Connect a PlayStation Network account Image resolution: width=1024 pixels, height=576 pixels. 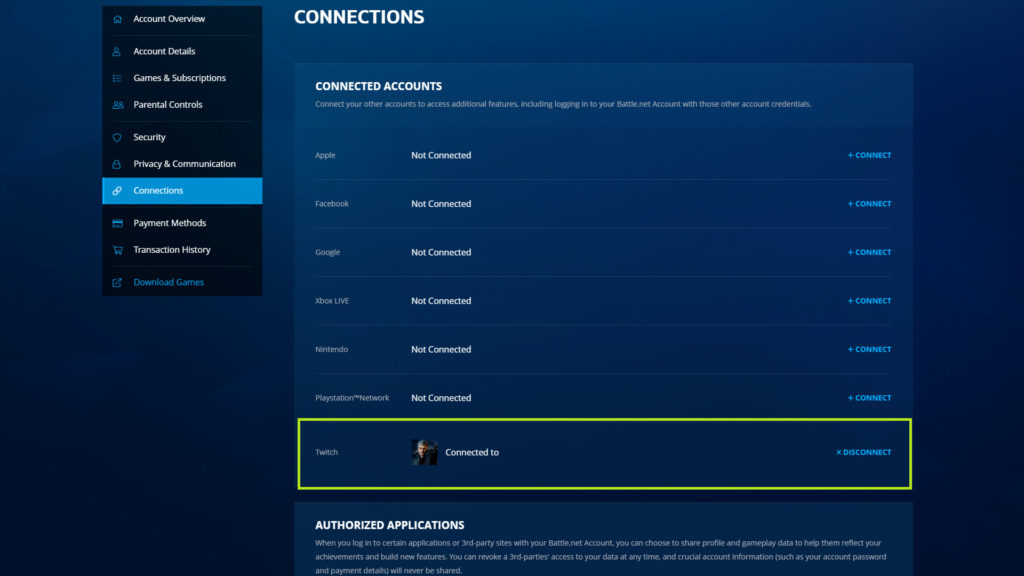[868, 397]
